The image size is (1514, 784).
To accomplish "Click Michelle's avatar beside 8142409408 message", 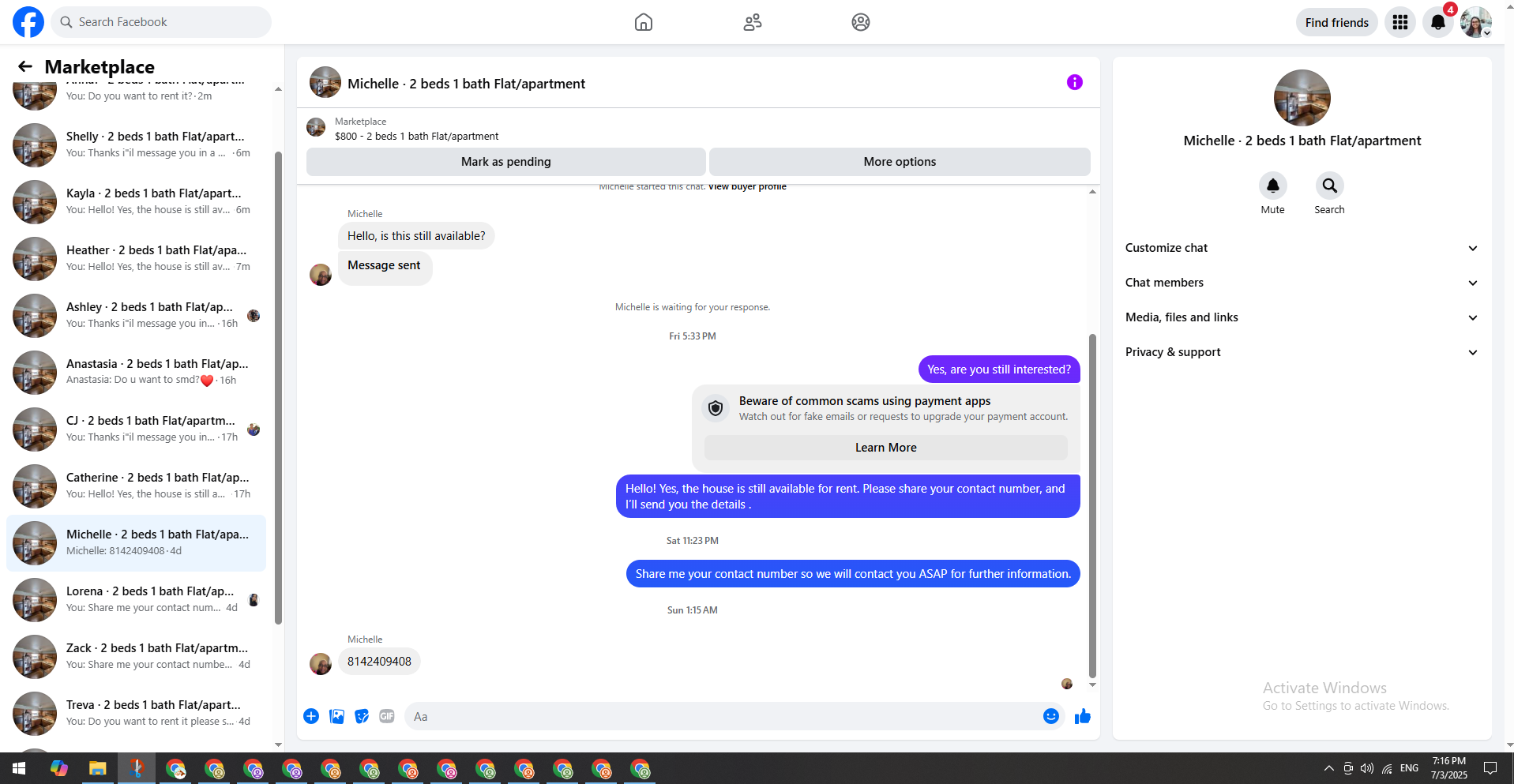I will click(321, 664).
